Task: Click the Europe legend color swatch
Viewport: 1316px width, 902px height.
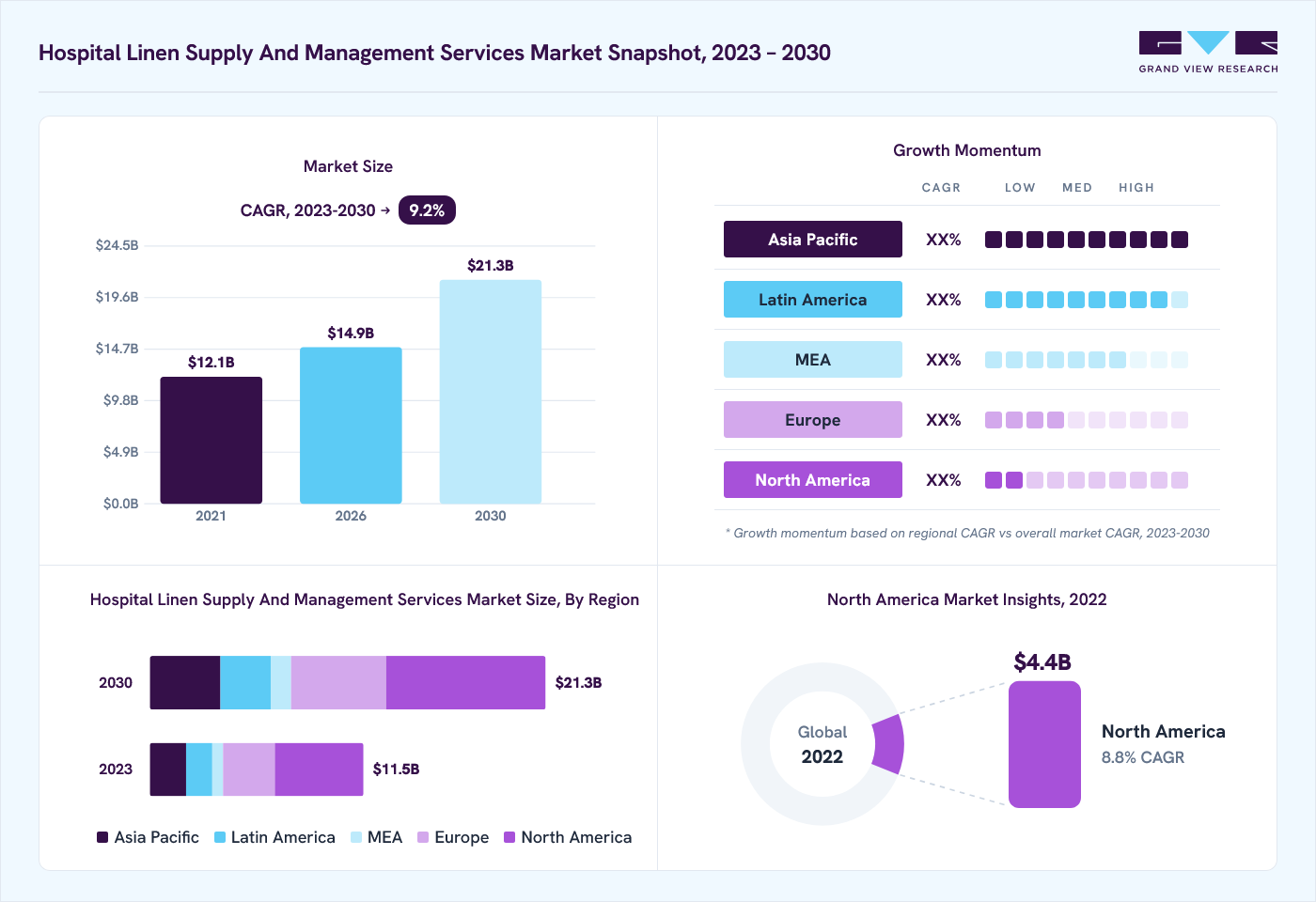Action: click(x=423, y=837)
